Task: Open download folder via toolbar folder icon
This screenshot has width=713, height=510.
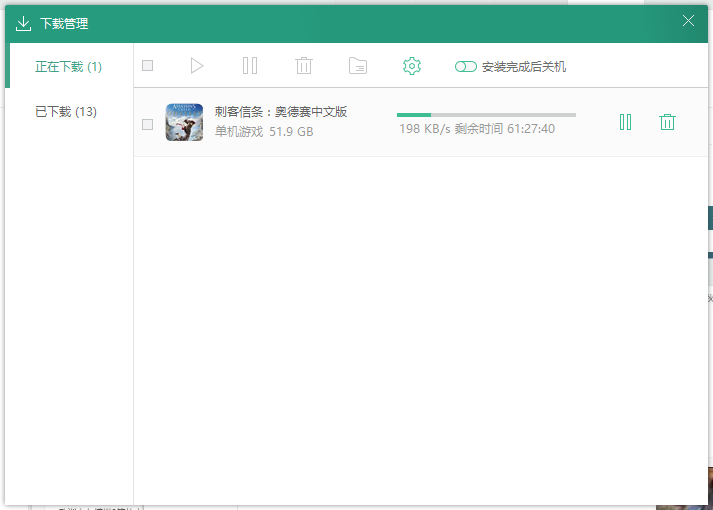Action: (358, 66)
